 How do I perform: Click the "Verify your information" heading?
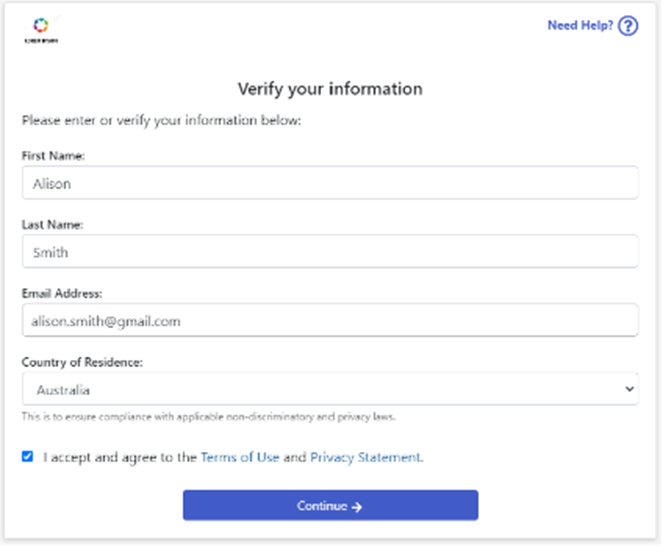(x=330, y=89)
